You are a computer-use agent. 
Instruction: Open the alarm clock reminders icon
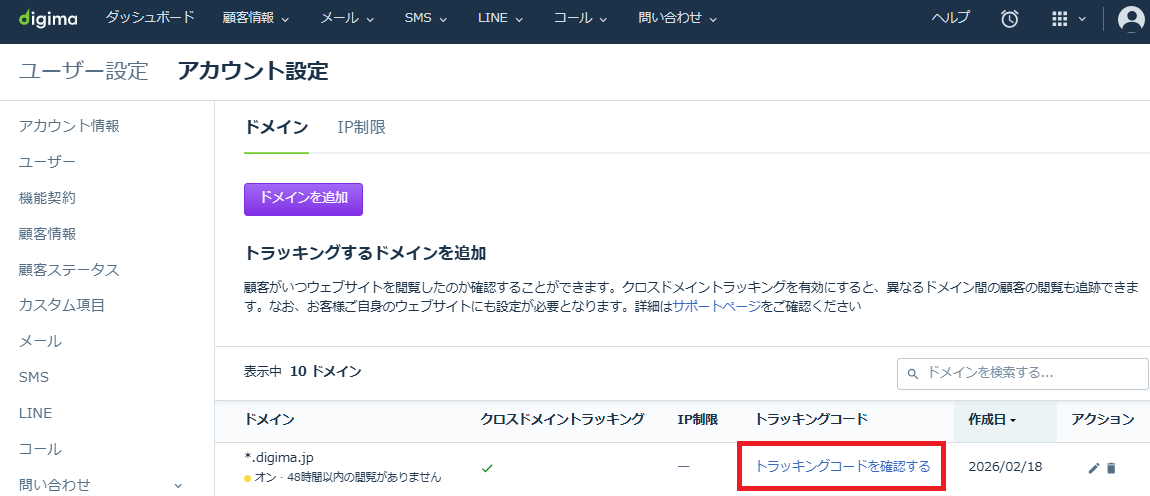tap(1010, 19)
